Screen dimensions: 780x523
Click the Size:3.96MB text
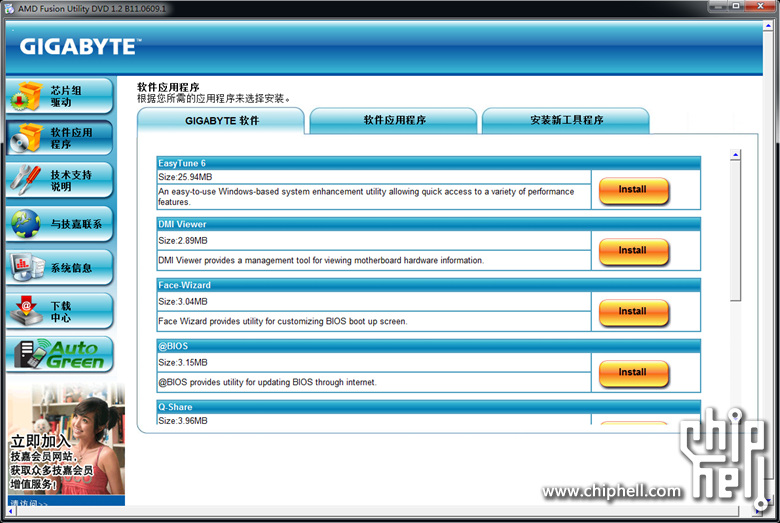pos(183,421)
